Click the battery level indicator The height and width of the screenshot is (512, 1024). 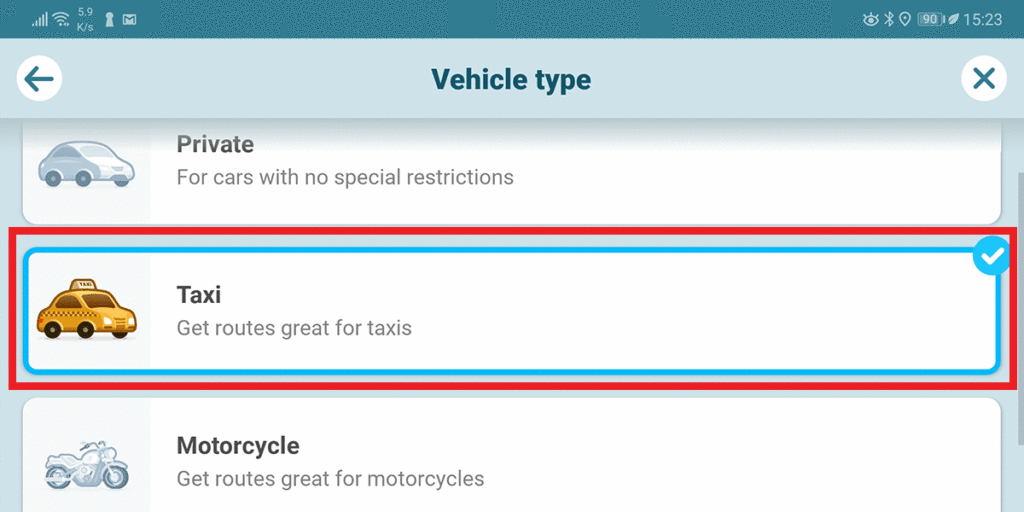click(x=930, y=20)
